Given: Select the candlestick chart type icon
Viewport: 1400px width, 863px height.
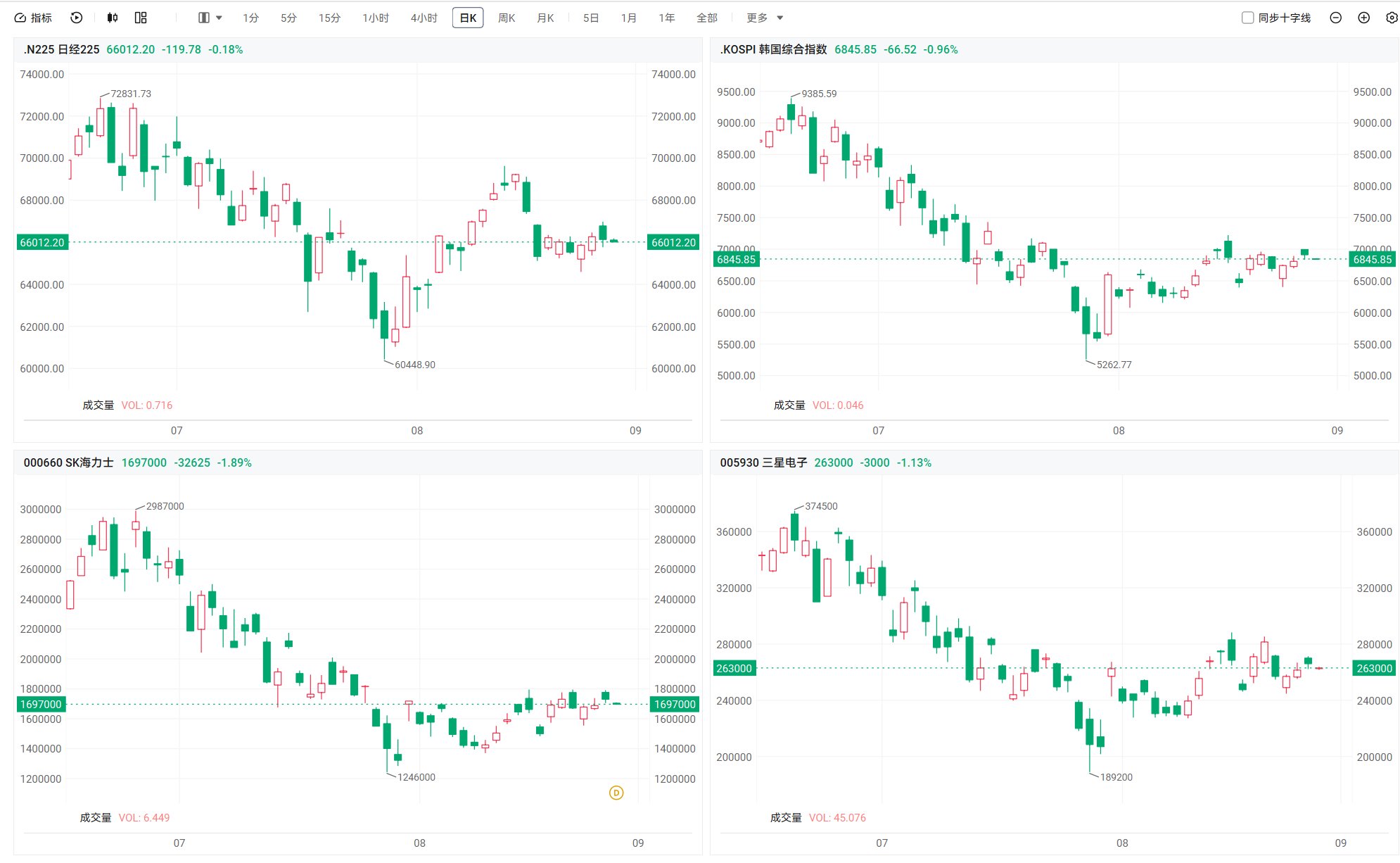Looking at the screenshot, I should 113,18.
